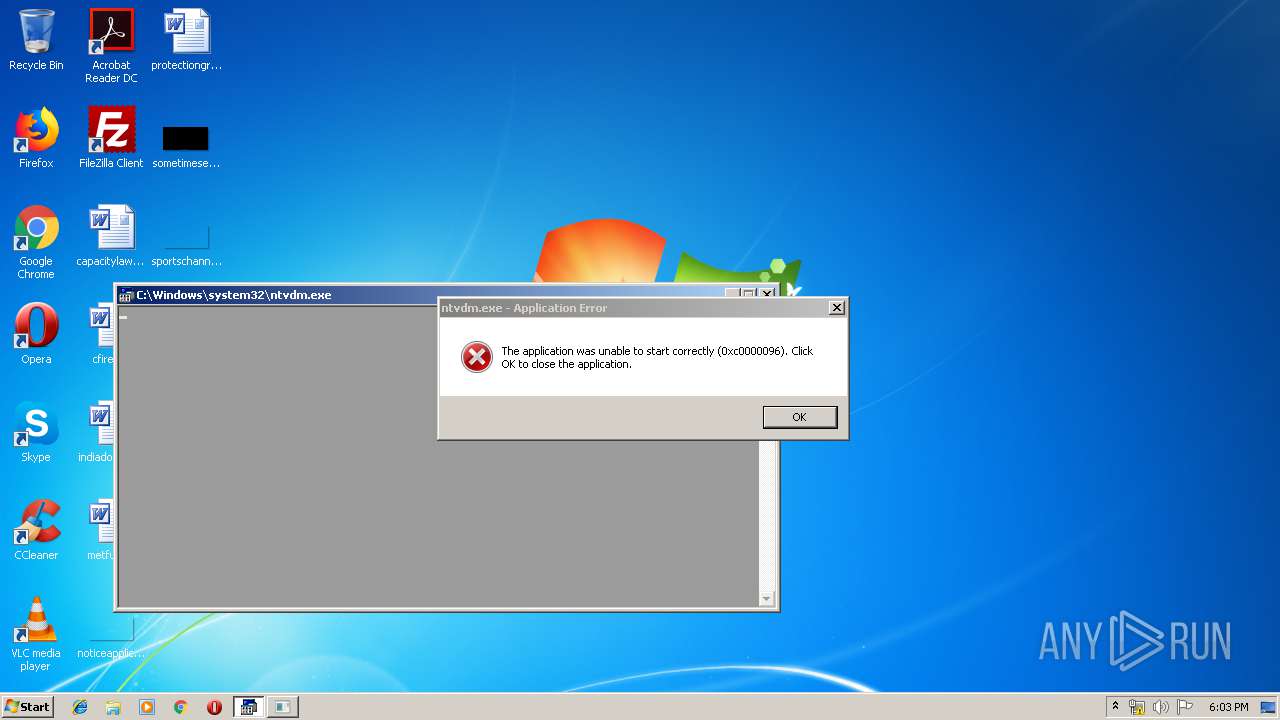This screenshot has width=1280, height=720.
Task: Launch Firefox from the desktop
Action: [36, 138]
